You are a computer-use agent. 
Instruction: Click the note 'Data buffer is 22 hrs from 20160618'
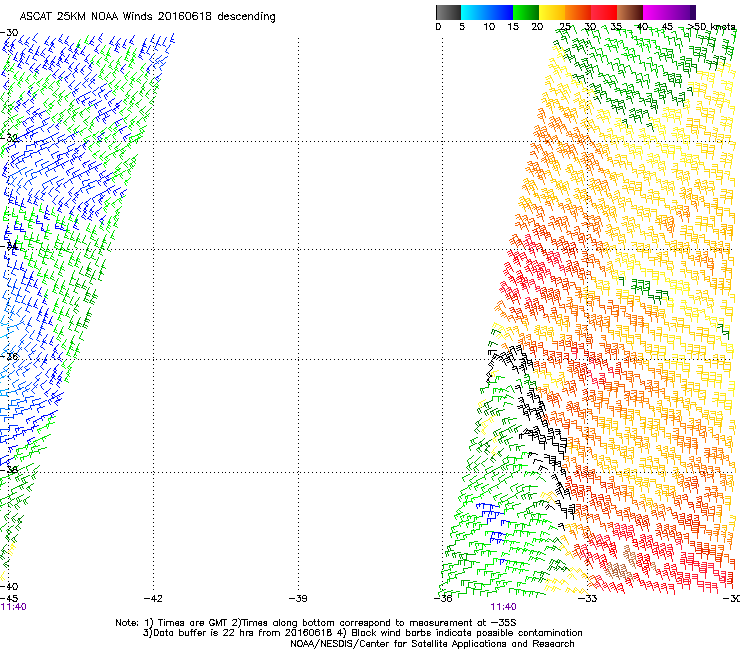tap(237, 633)
